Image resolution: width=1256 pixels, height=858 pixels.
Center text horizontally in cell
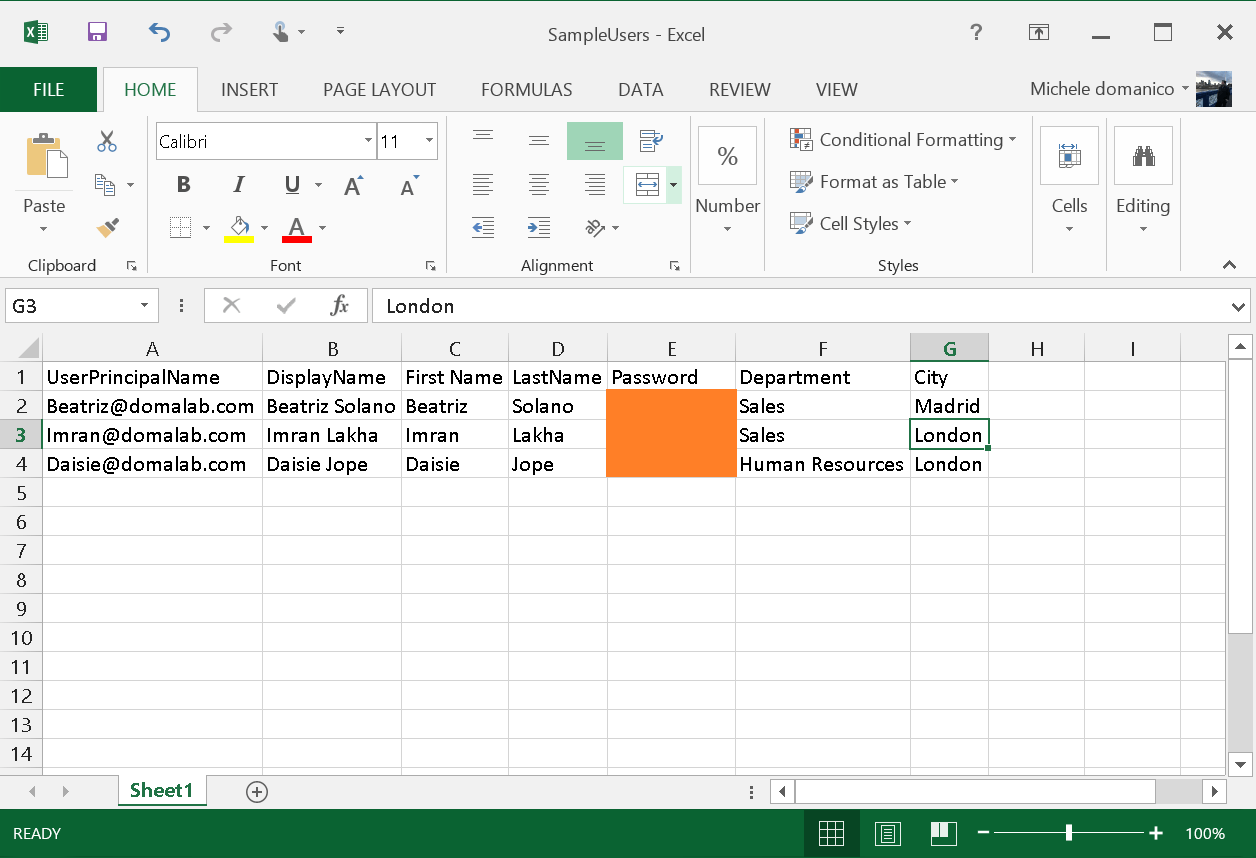pyautogui.click(x=539, y=185)
